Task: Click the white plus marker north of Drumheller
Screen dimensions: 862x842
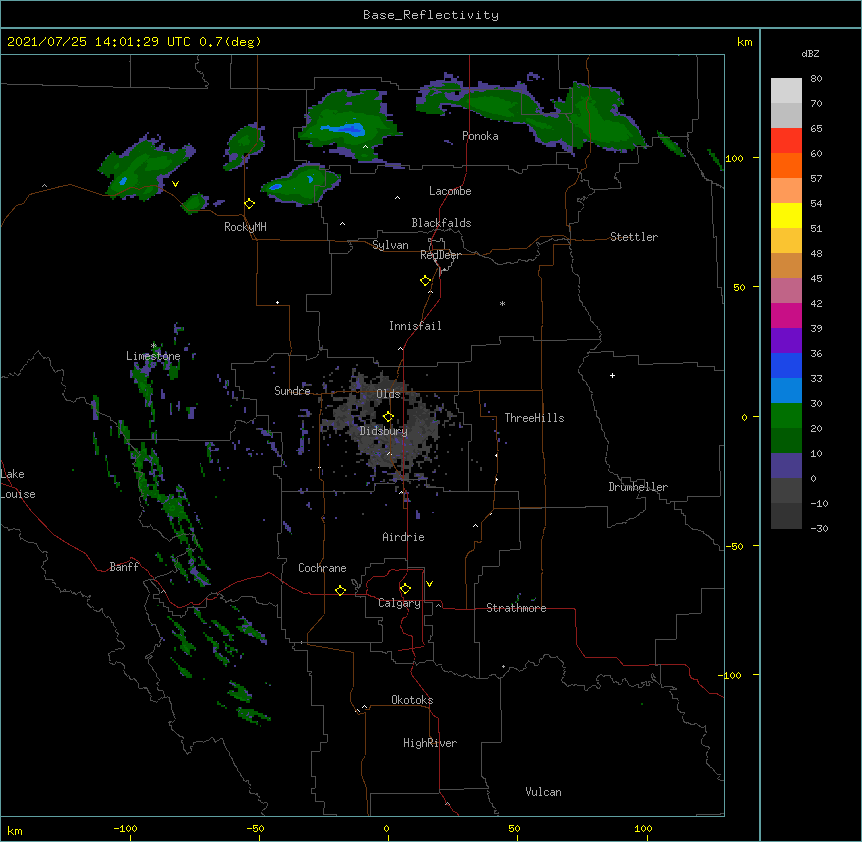Action: (x=612, y=375)
